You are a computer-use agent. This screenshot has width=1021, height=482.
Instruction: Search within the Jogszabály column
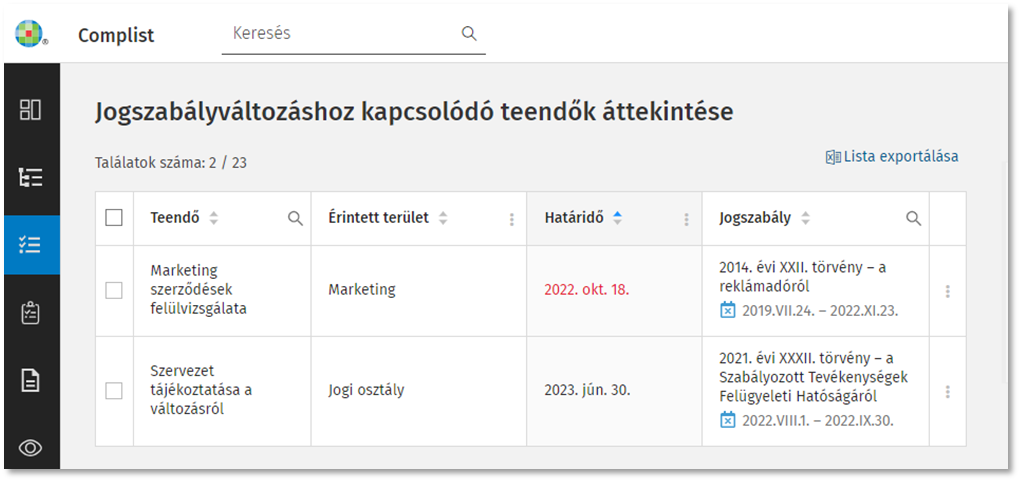[913, 218]
